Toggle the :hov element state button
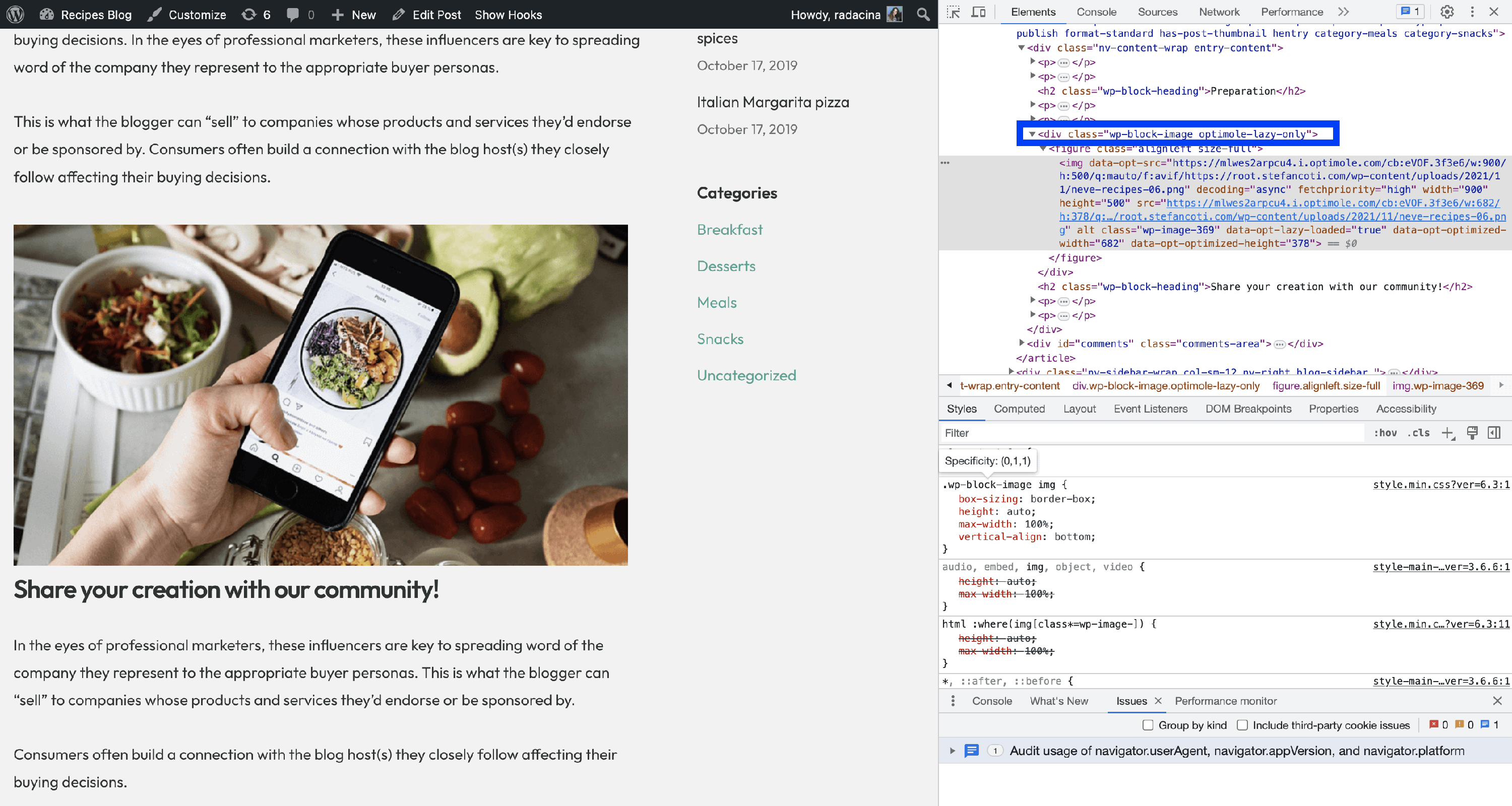Viewport: 1512px width, 806px height. [x=1385, y=433]
